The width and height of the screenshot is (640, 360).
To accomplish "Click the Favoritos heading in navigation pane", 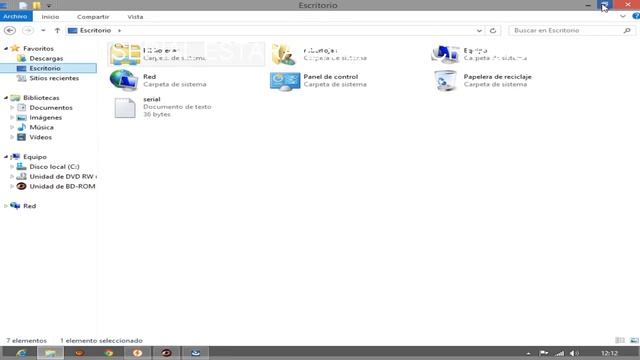I will click(x=38, y=49).
